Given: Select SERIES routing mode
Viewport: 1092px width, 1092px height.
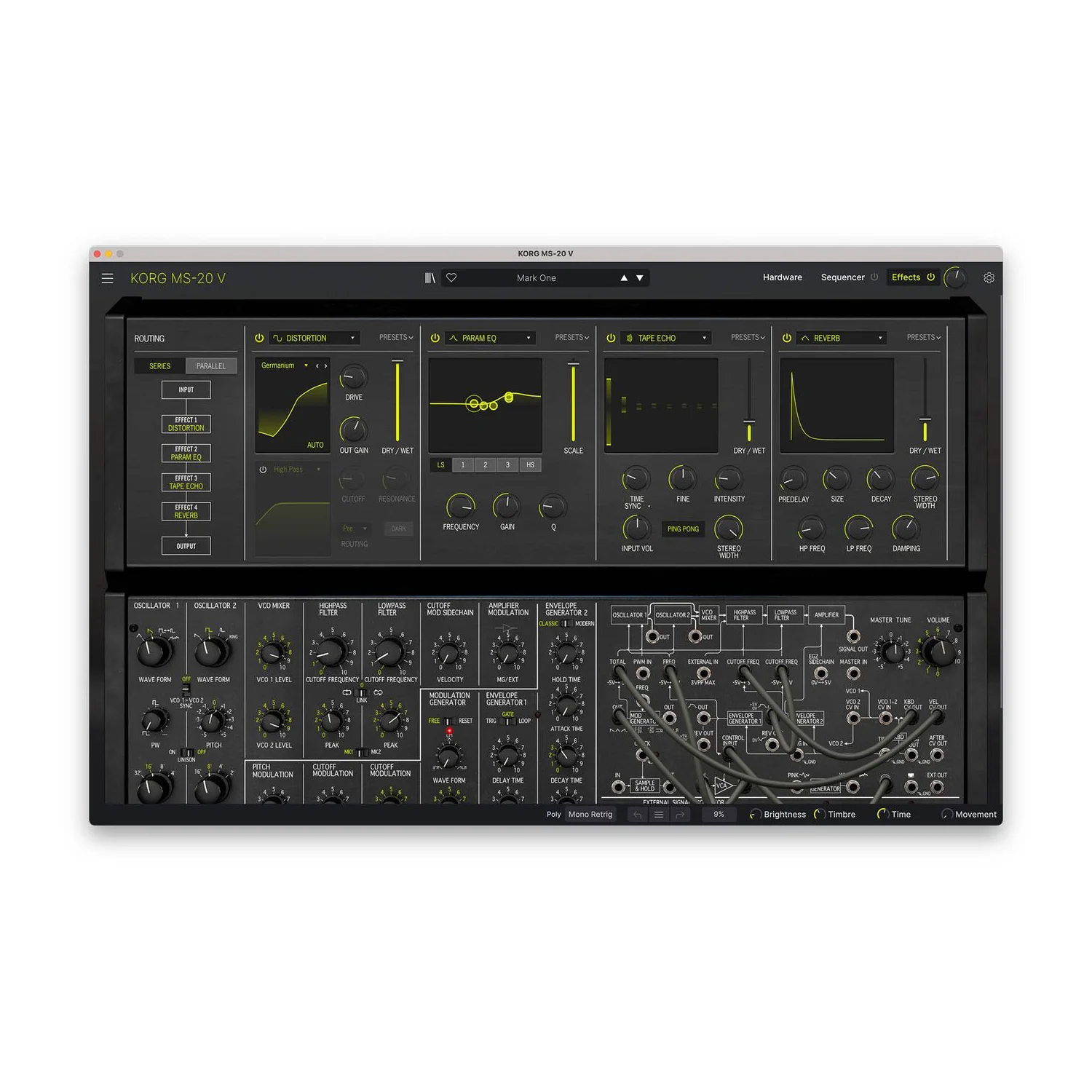Looking at the screenshot, I should [x=160, y=366].
